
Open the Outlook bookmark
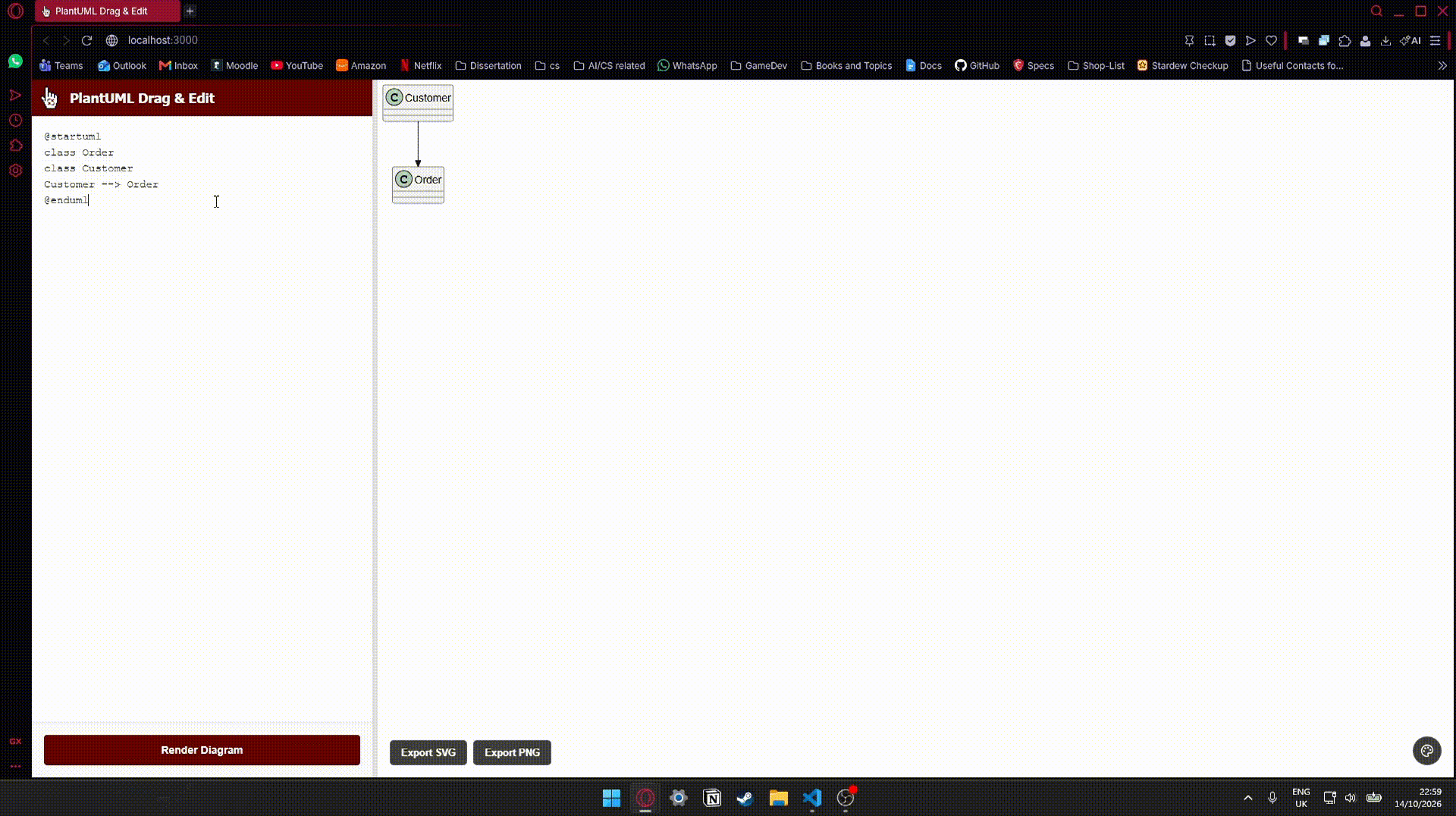pos(122,66)
